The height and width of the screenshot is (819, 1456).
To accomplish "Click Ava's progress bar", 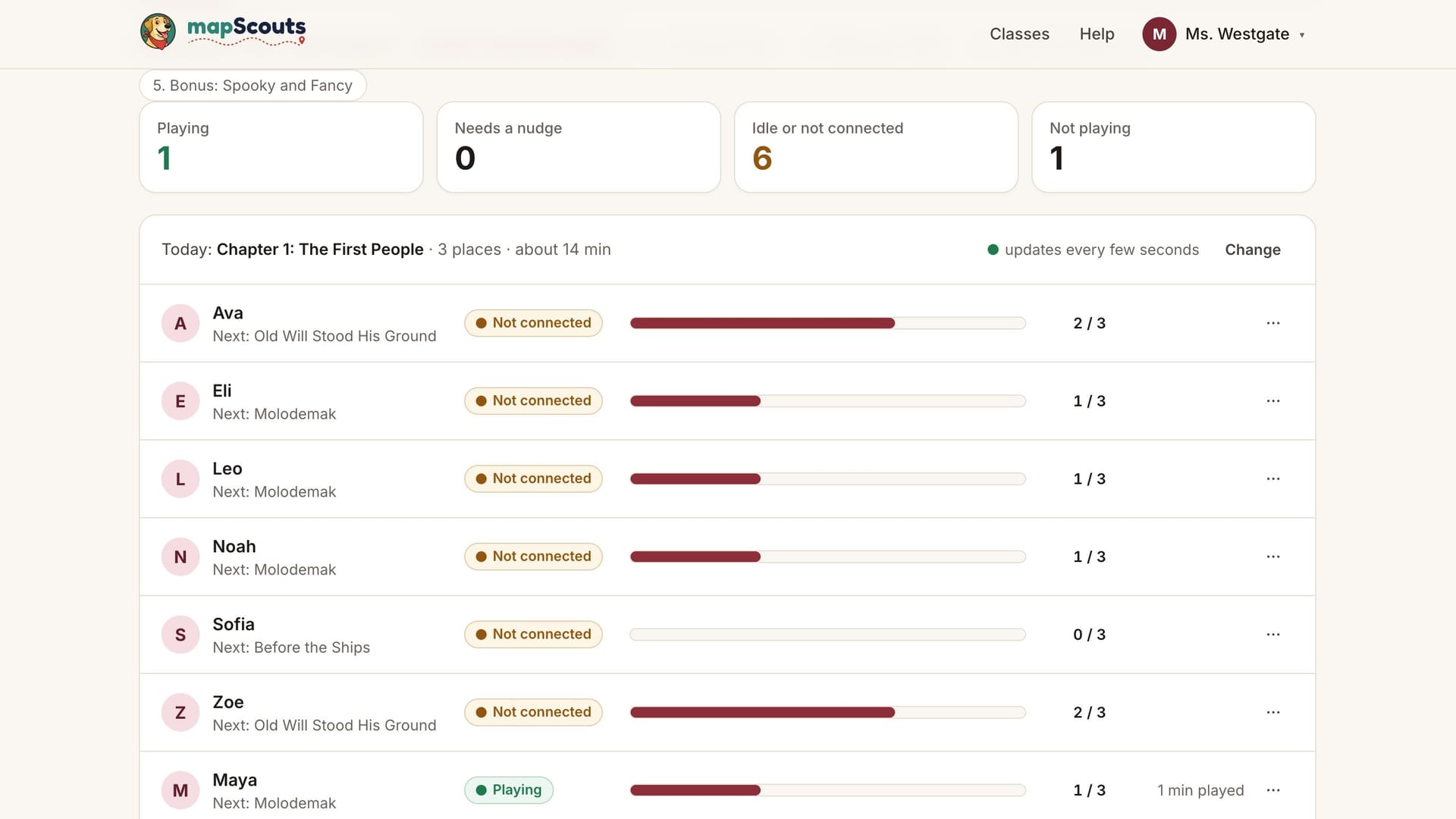I will pos(827,323).
